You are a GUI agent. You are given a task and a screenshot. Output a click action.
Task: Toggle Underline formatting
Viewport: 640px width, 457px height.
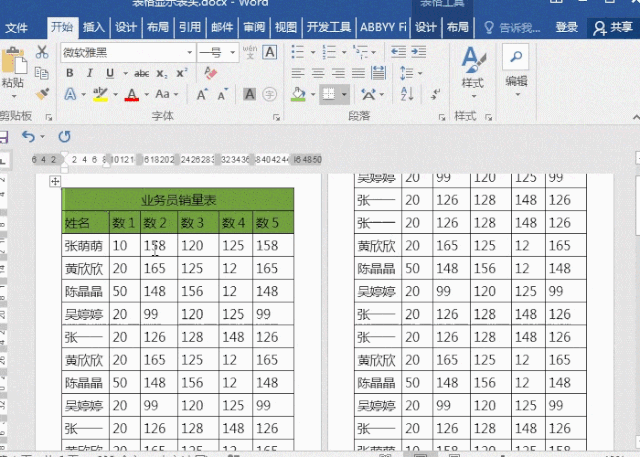(x=110, y=73)
